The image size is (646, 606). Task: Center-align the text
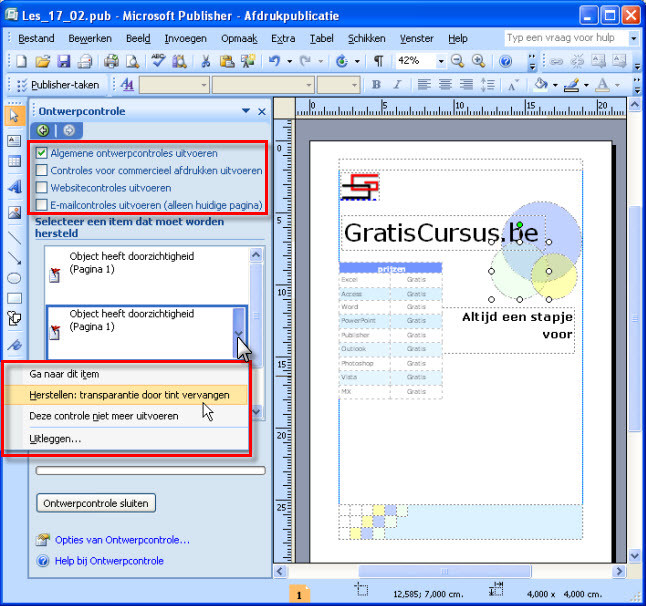[445, 85]
